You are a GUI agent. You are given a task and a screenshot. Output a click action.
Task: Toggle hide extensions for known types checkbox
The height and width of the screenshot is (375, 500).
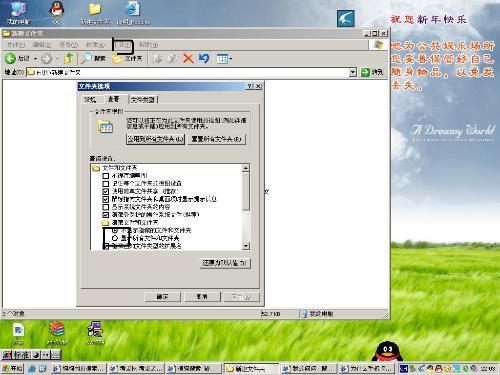tap(106, 247)
